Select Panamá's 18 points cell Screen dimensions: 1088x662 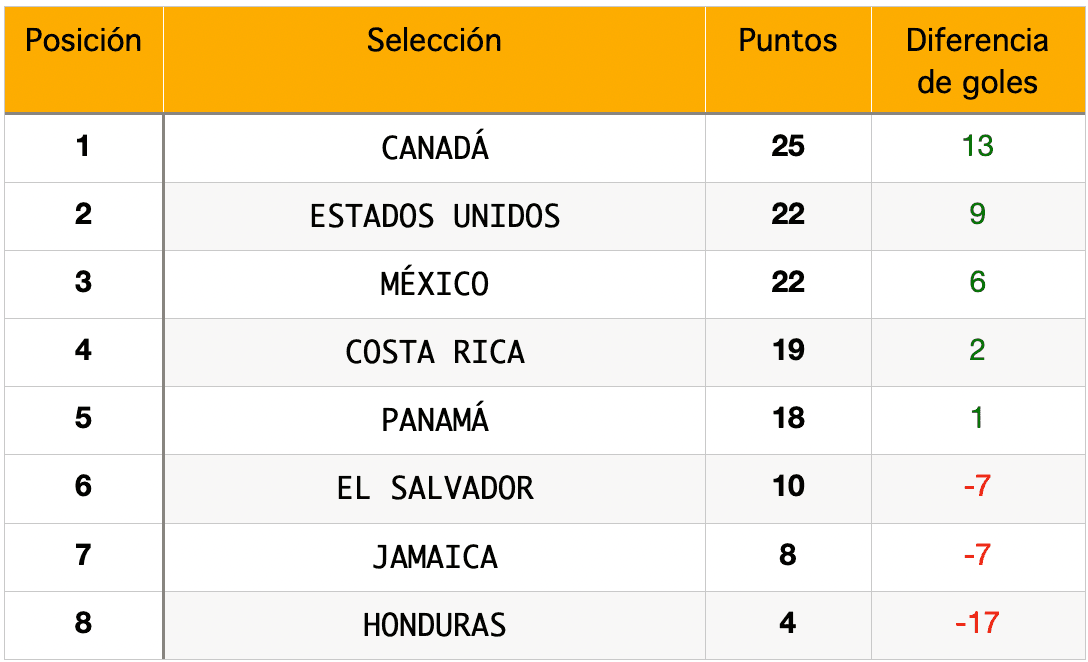click(x=788, y=419)
